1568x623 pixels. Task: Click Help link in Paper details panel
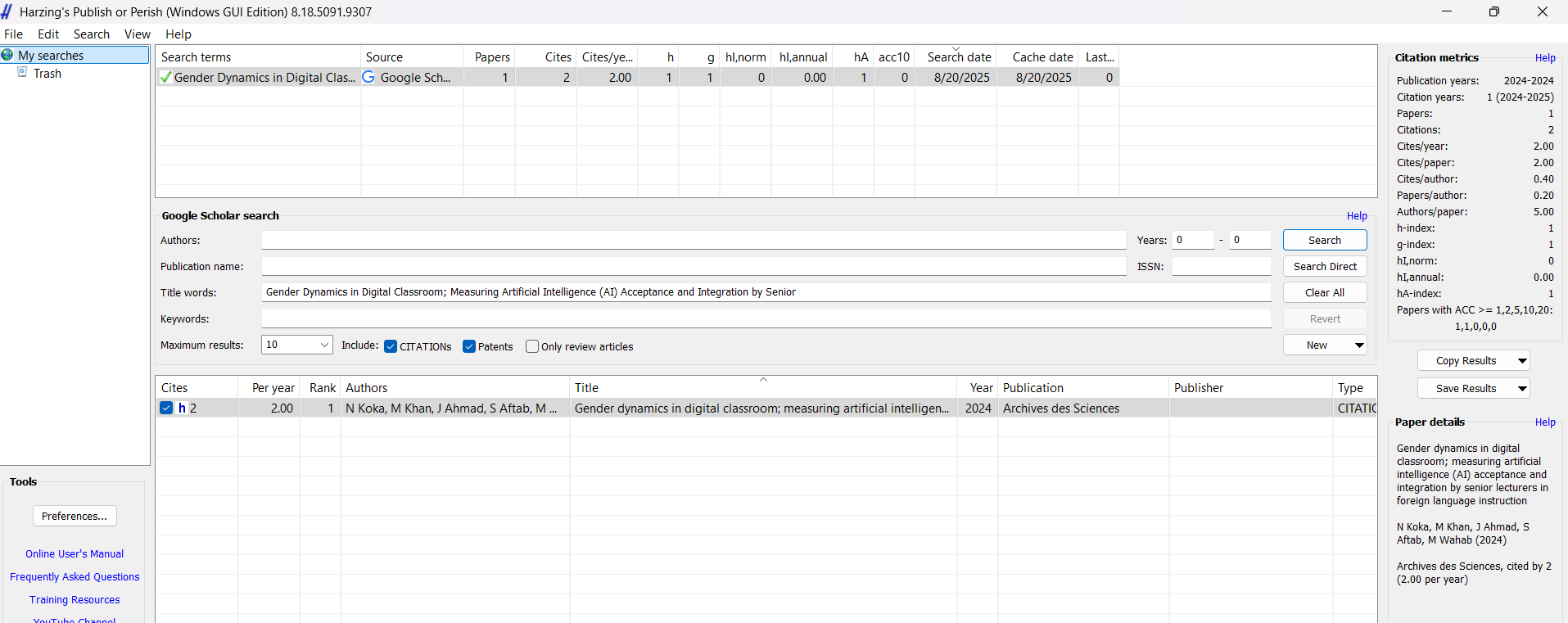tap(1545, 422)
